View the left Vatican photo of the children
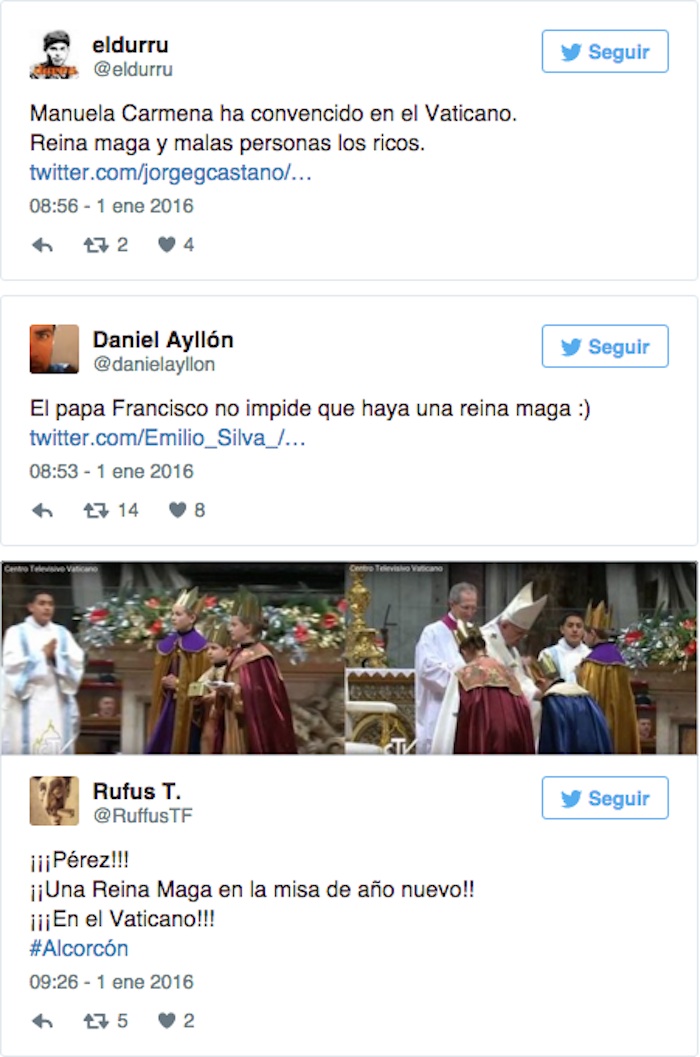 173,658
